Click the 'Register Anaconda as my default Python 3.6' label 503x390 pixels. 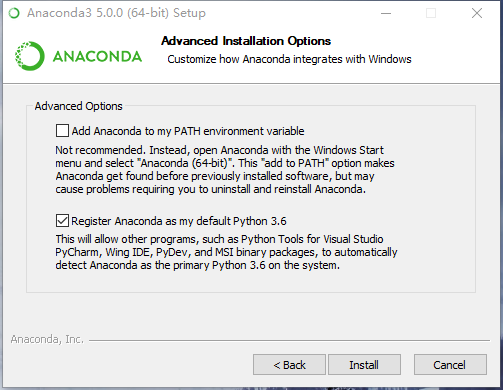179,221
